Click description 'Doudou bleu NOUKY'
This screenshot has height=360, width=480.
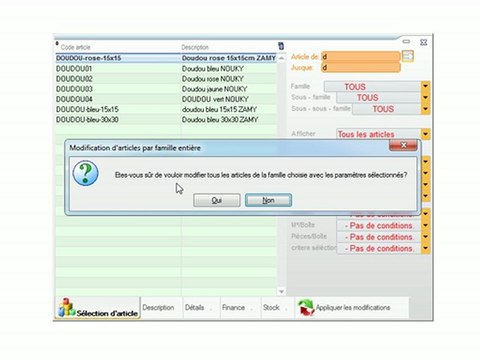tap(213, 69)
